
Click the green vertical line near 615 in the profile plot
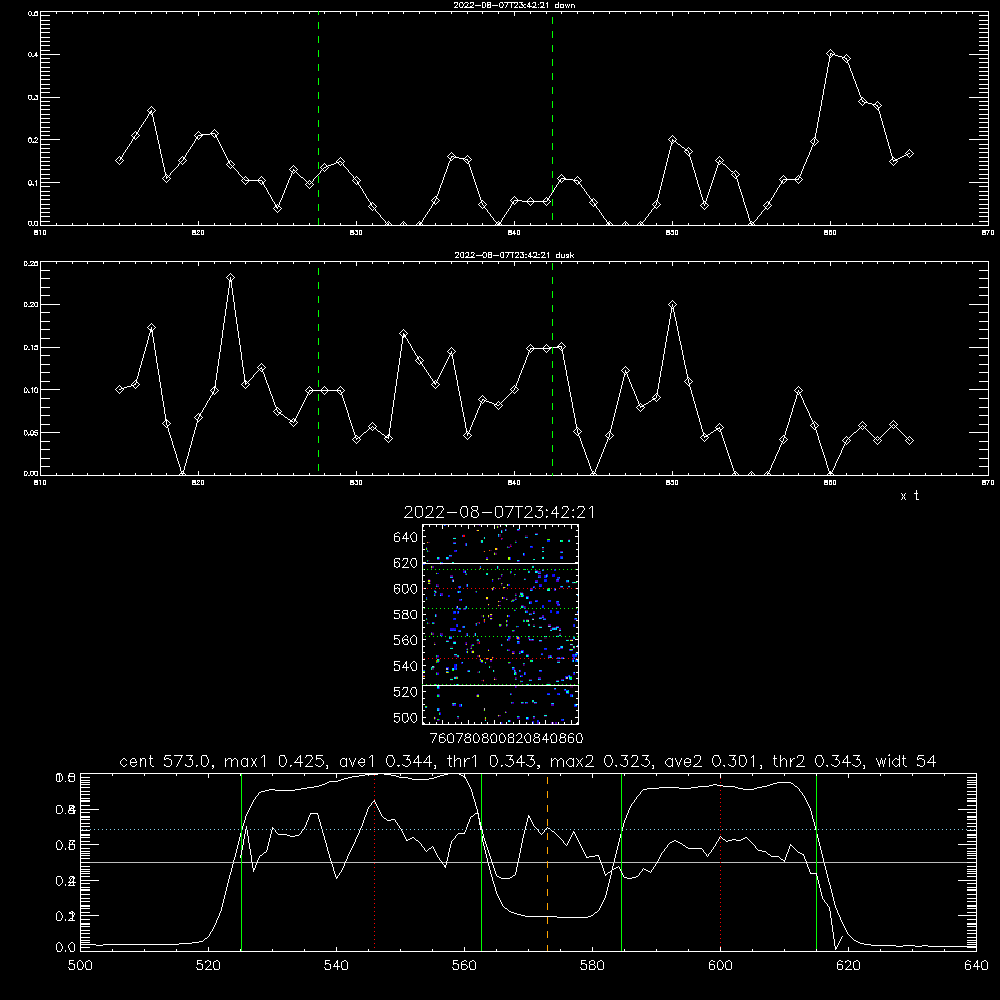tap(817, 862)
